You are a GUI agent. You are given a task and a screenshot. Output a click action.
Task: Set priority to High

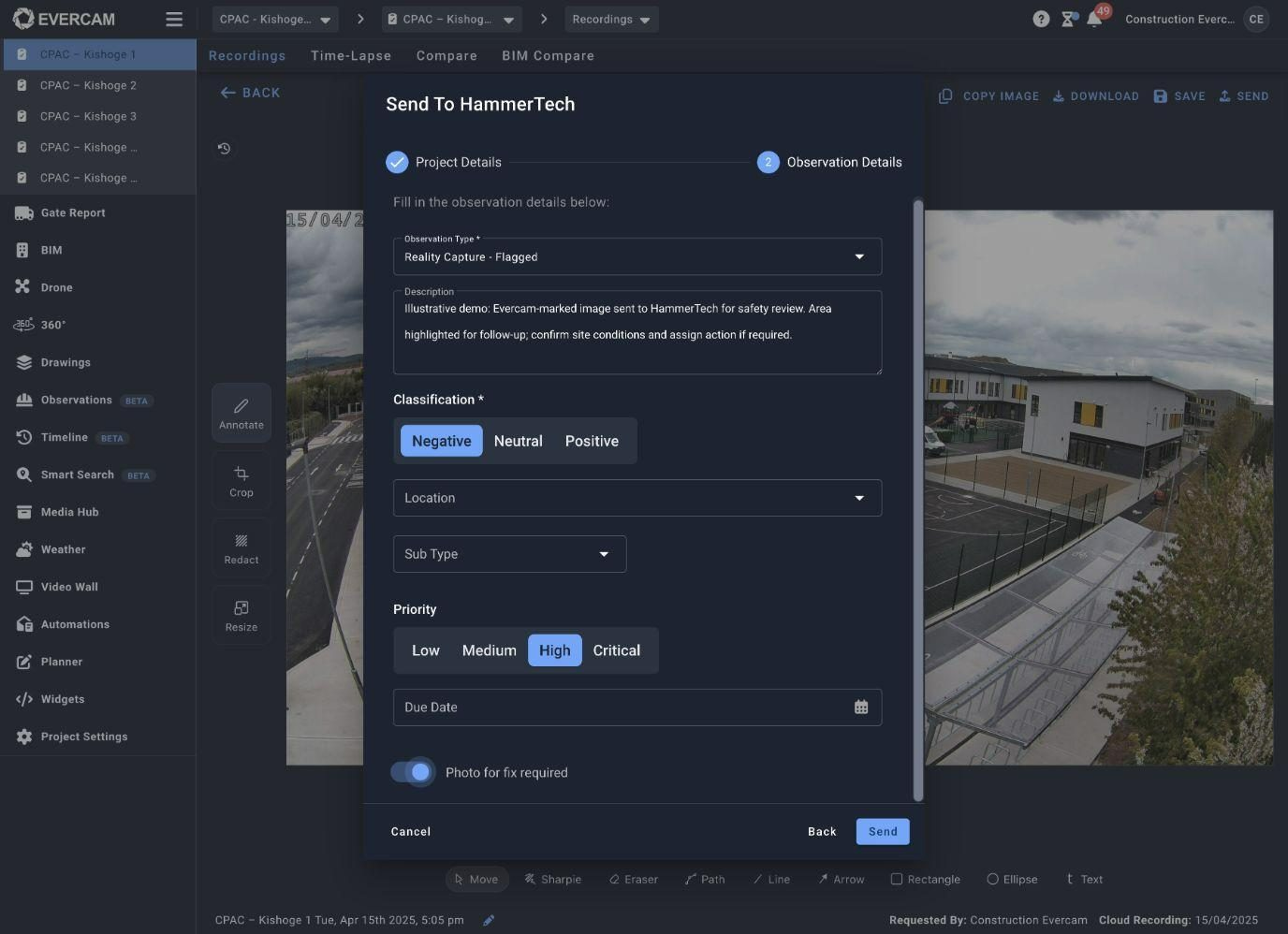pos(554,650)
